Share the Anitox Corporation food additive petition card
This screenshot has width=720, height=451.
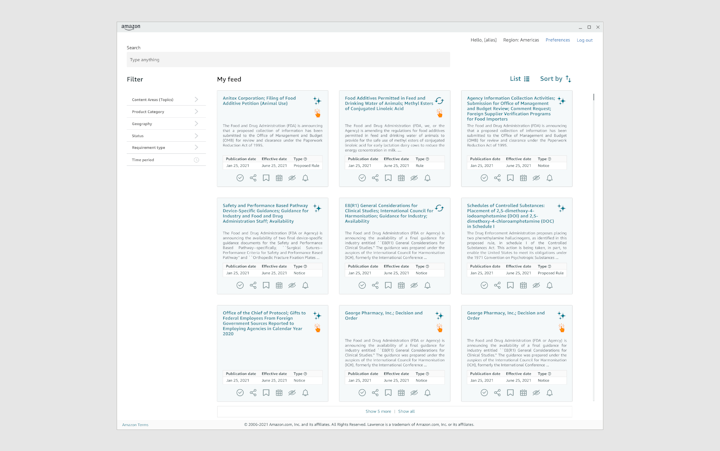point(253,178)
